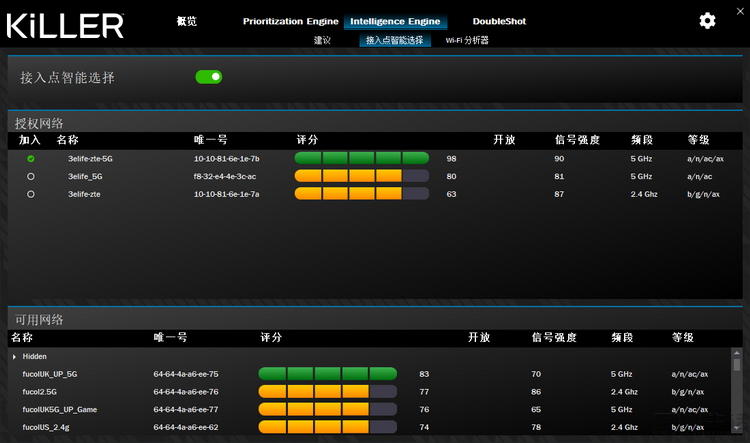
Task: Sort 可用网络 by 评分 column
Action: (x=271, y=337)
